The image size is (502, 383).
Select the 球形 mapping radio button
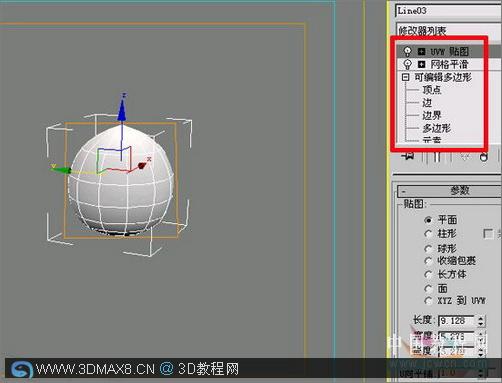click(429, 249)
